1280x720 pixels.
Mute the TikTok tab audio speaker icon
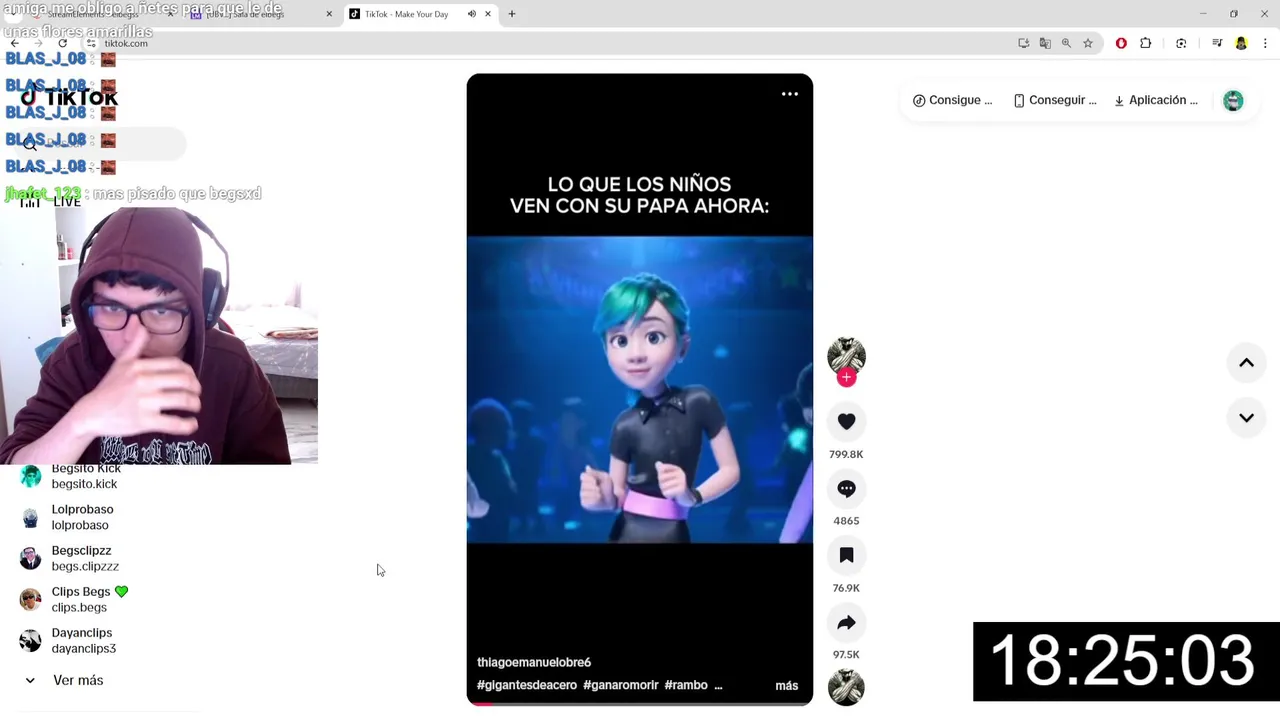pyautogui.click(x=471, y=14)
